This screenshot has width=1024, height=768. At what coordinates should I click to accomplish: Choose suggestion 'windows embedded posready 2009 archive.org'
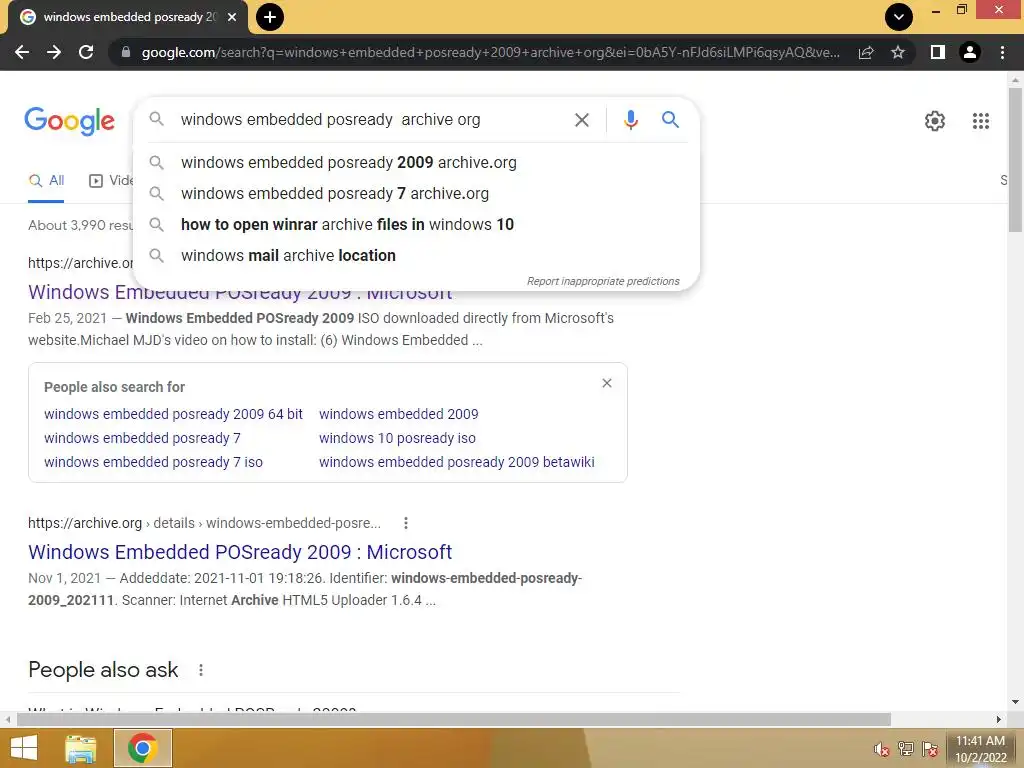pyautogui.click(x=415, y=163)
